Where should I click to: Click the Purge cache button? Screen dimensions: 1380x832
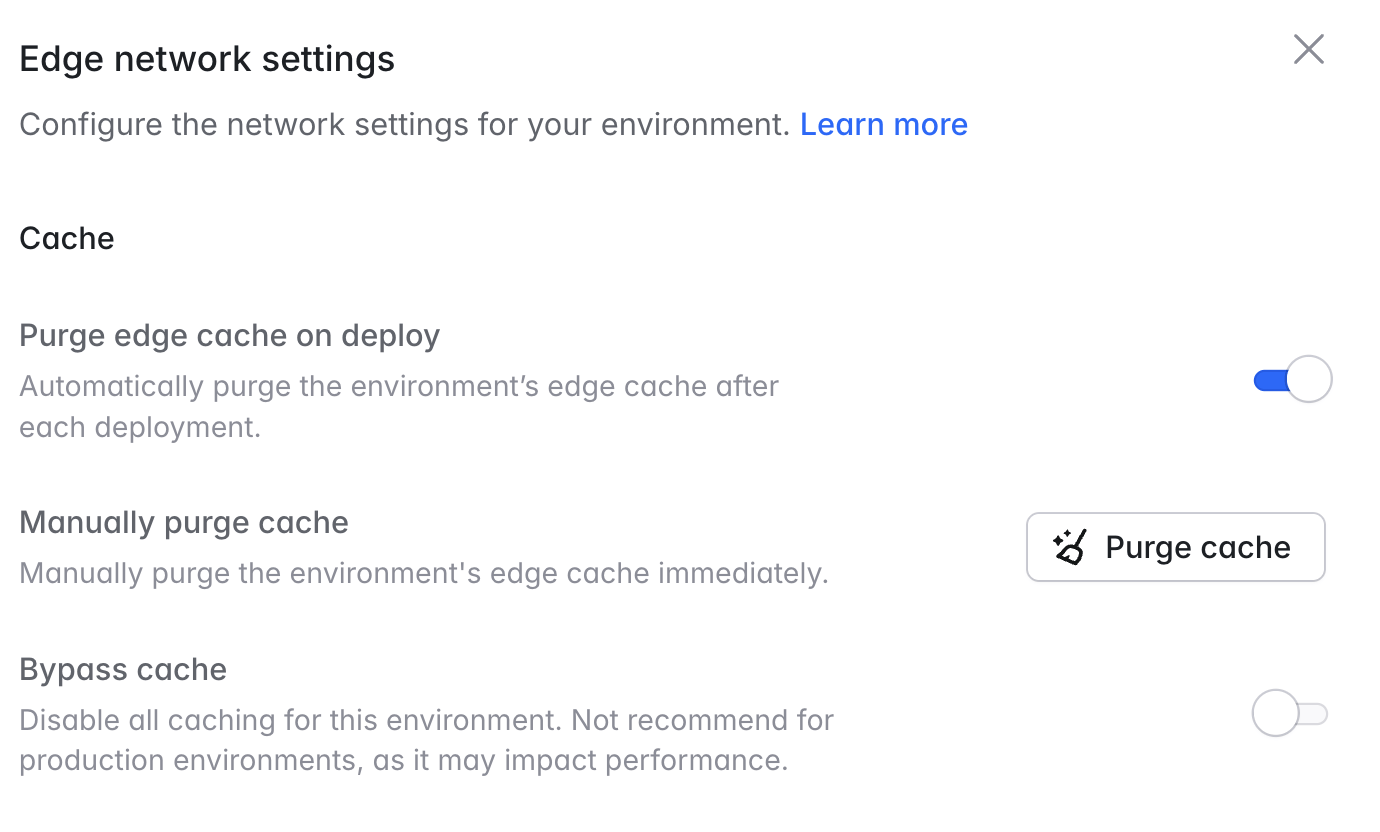point(1176,547)
